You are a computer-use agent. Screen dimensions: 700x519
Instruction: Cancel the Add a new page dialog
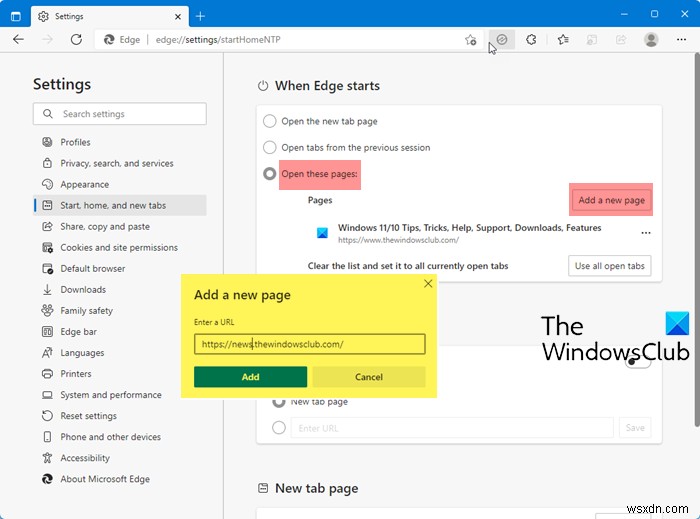pos(369,377)
